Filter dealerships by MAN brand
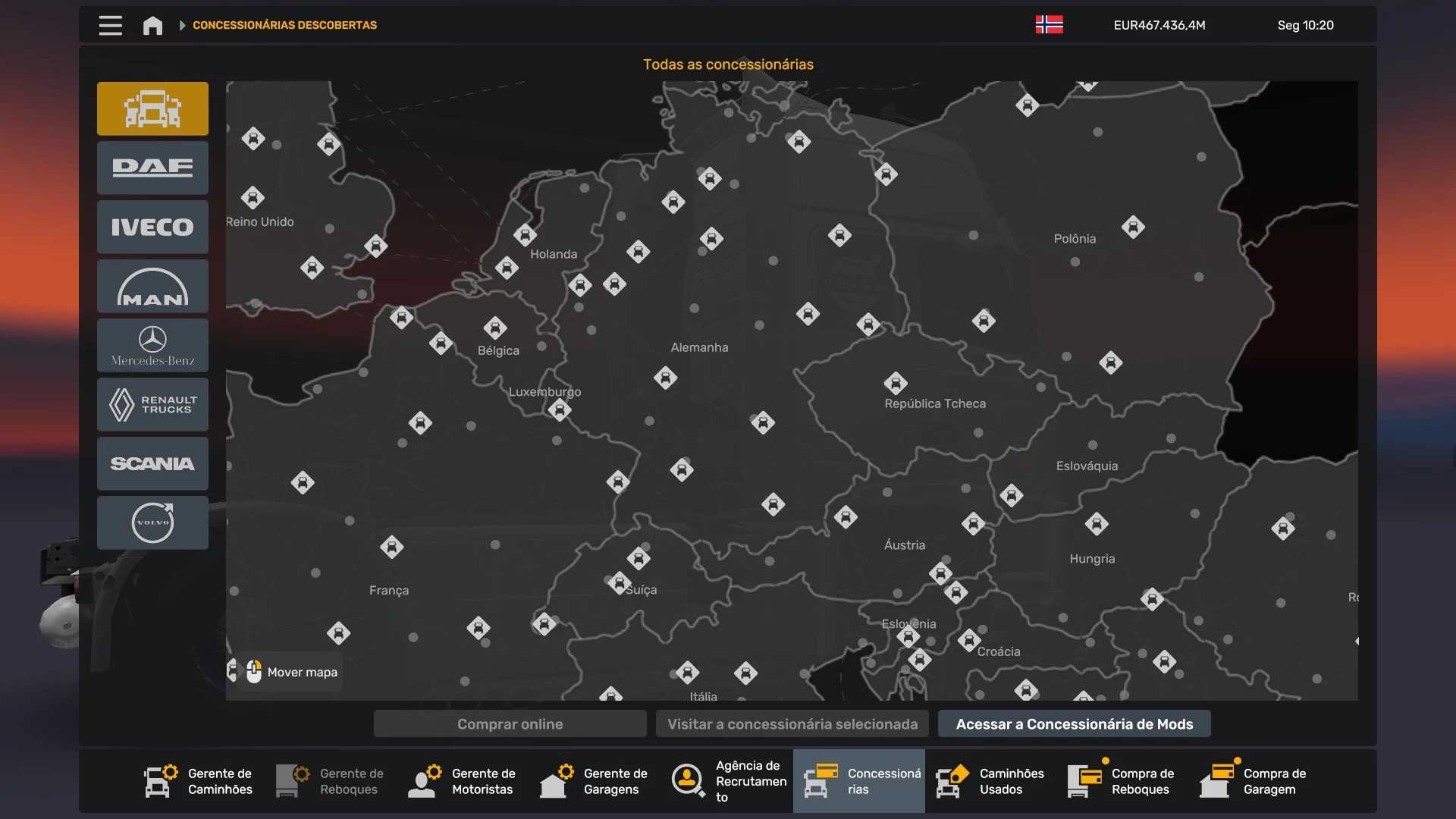 pos(152,286)
